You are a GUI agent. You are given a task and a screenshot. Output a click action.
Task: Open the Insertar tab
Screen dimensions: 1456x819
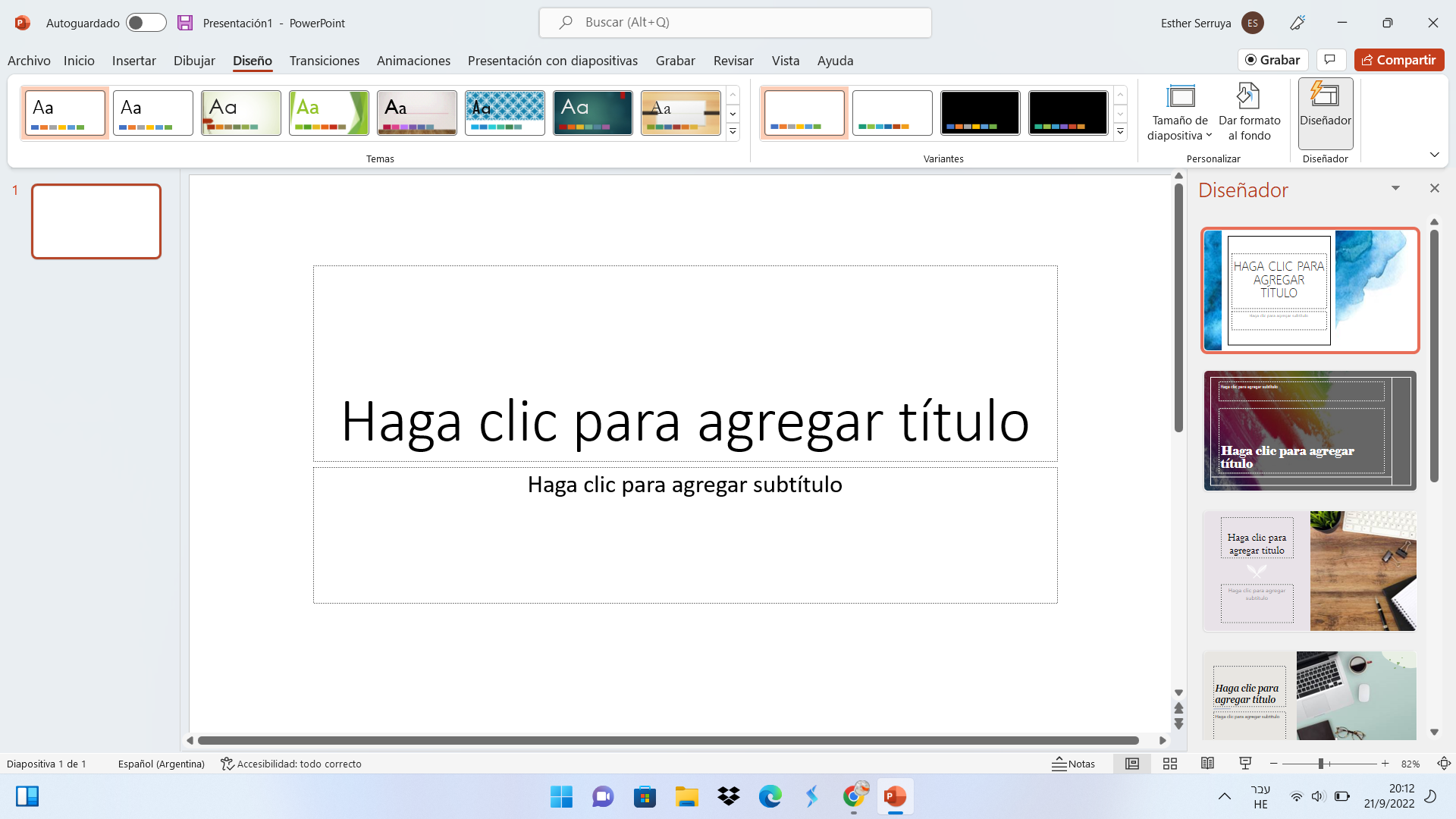(x=133, y=61)
